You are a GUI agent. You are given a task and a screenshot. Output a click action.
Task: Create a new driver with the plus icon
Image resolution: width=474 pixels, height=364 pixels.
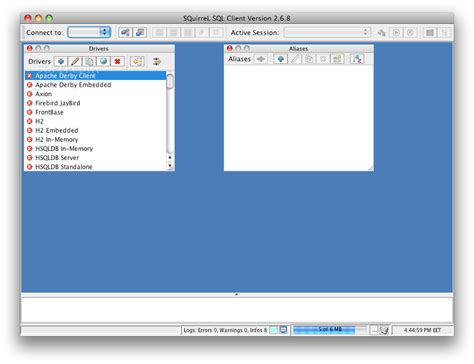61,61
